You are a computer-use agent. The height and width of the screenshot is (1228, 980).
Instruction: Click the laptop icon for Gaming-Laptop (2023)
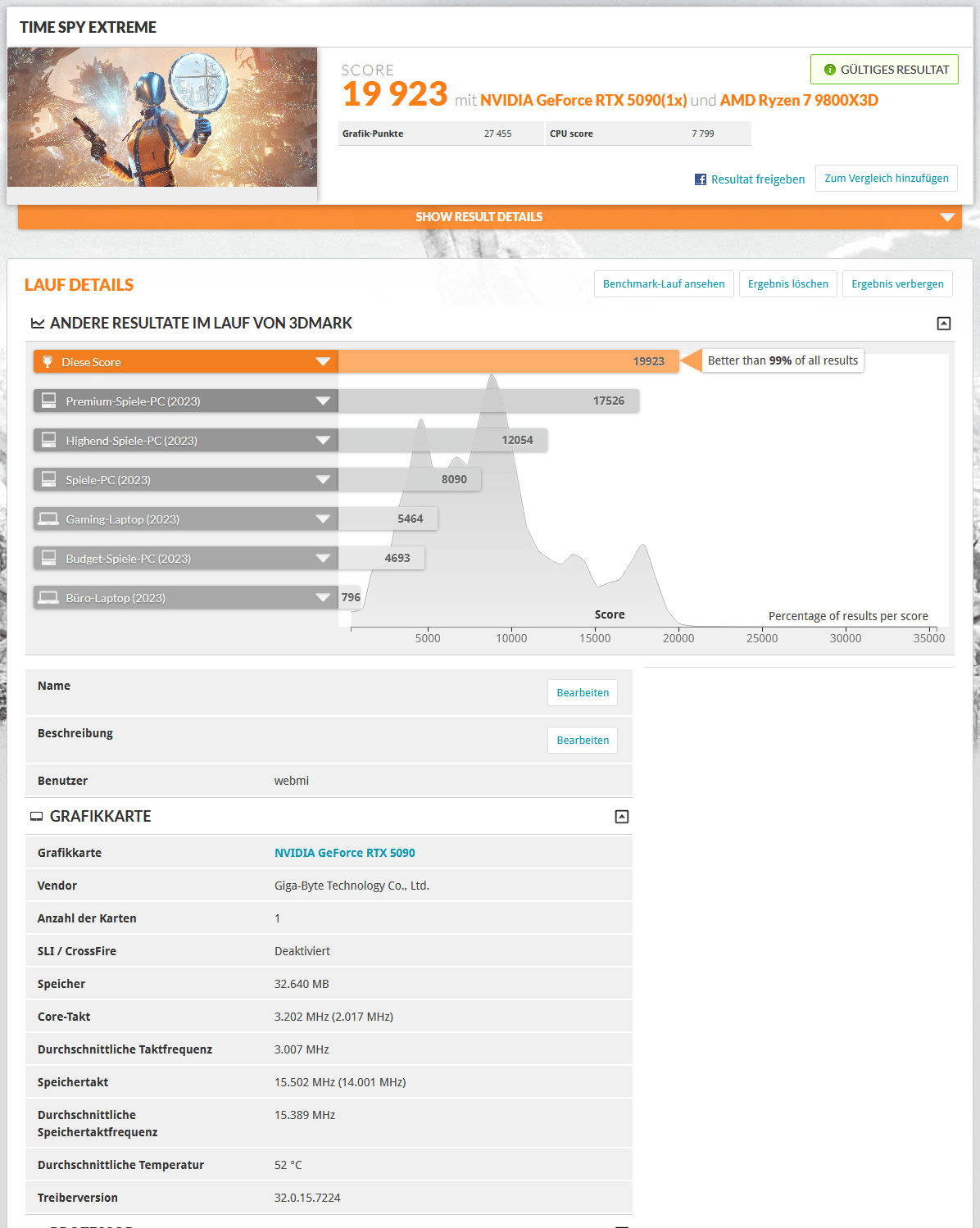coord(49,519)
